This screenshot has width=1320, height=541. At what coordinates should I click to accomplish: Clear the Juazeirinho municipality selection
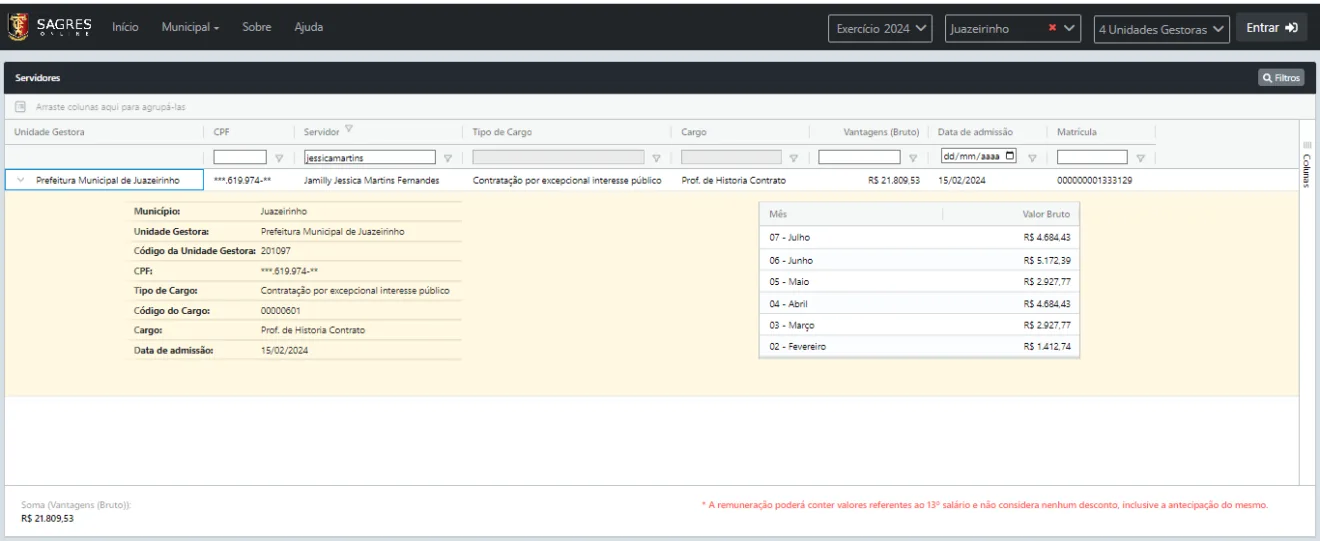(1052, 29)
